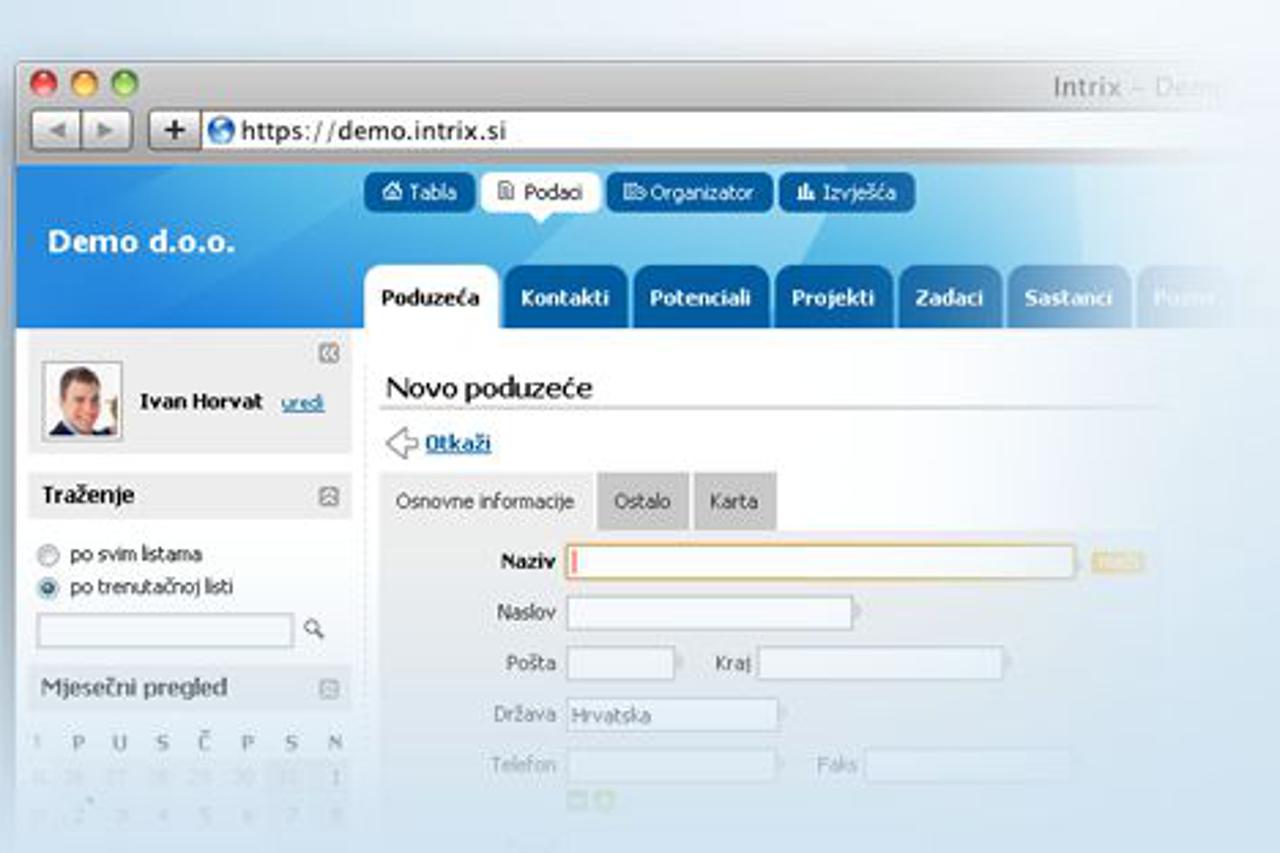Switch to the Karta form tab
1280x853 pixels.
(x=734, y=501)
